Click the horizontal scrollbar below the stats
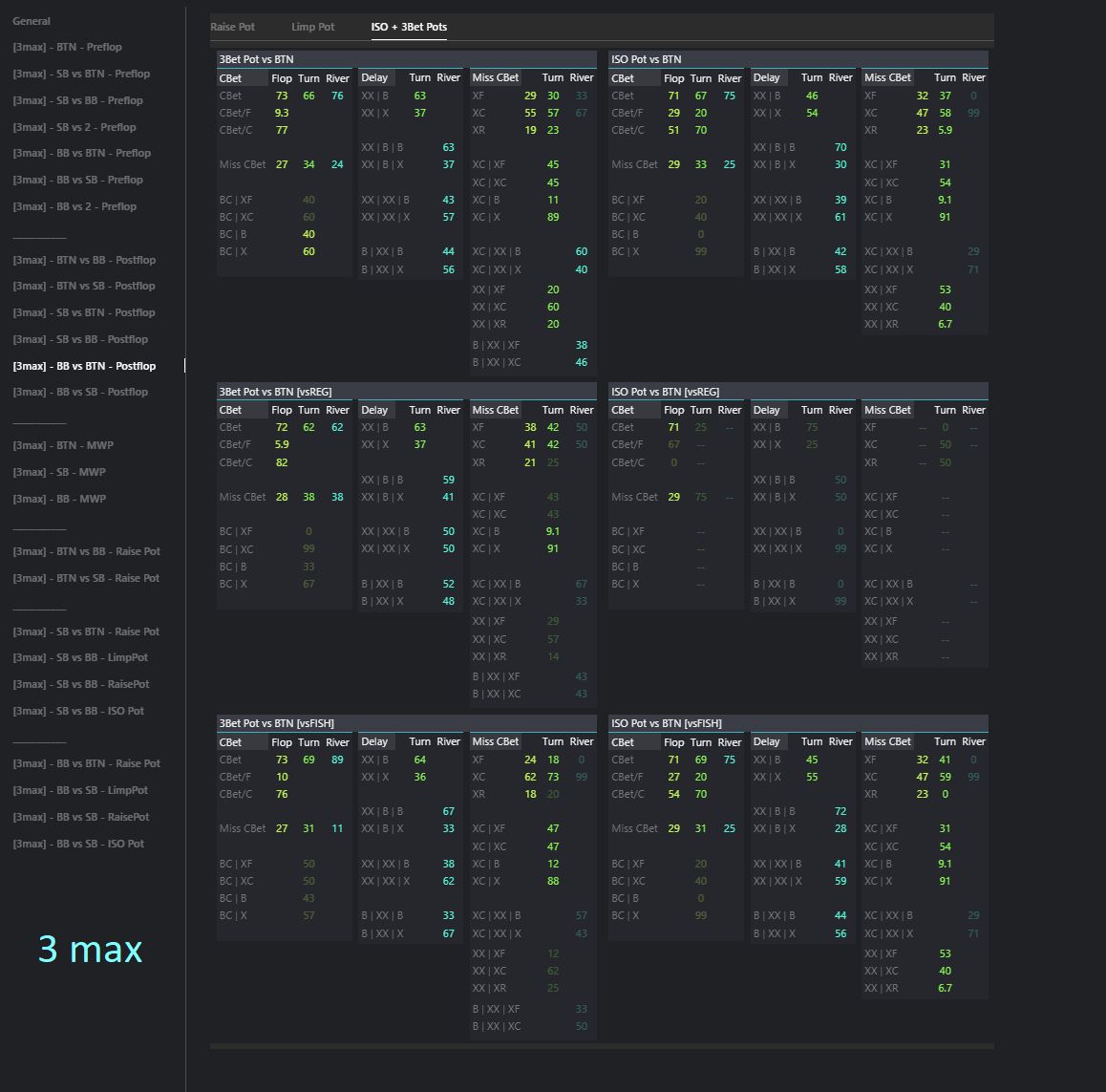 (602, 1046)
